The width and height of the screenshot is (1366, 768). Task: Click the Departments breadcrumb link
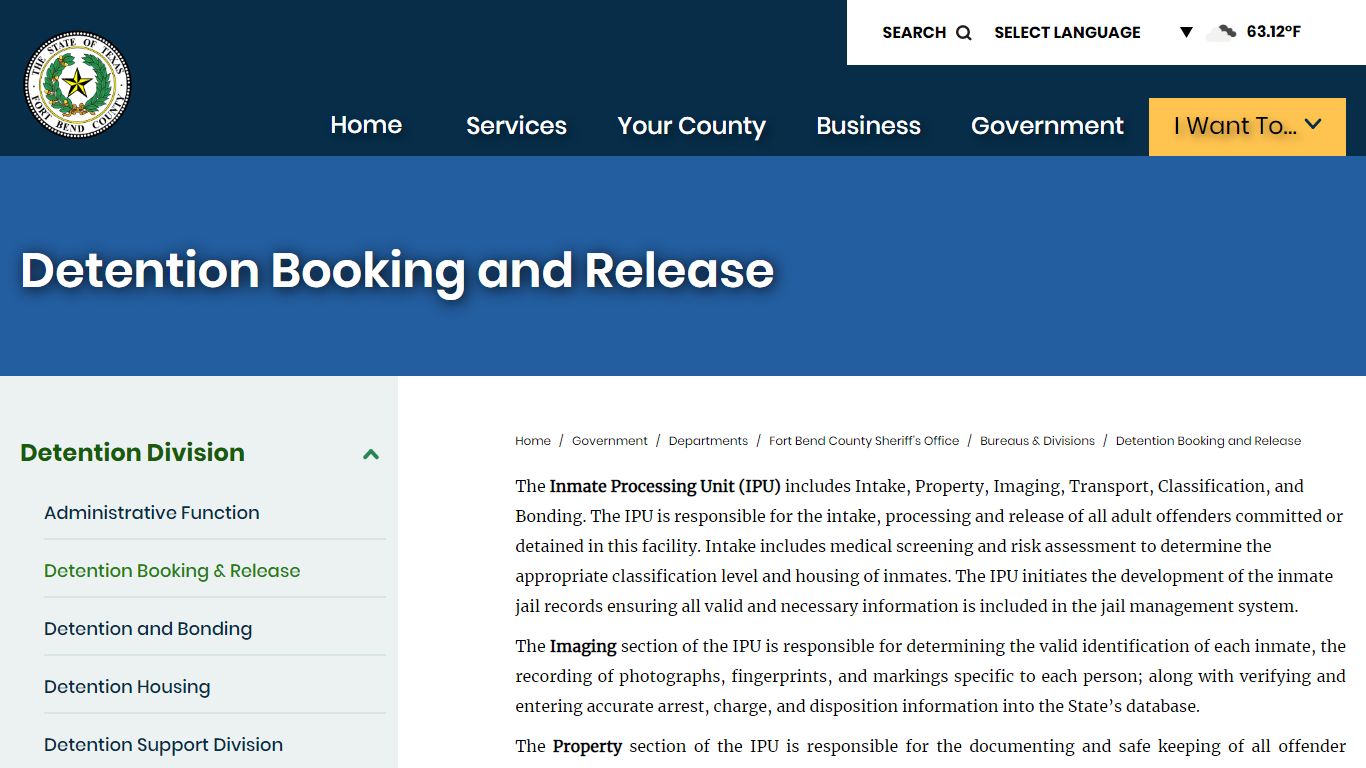point(708,440)
